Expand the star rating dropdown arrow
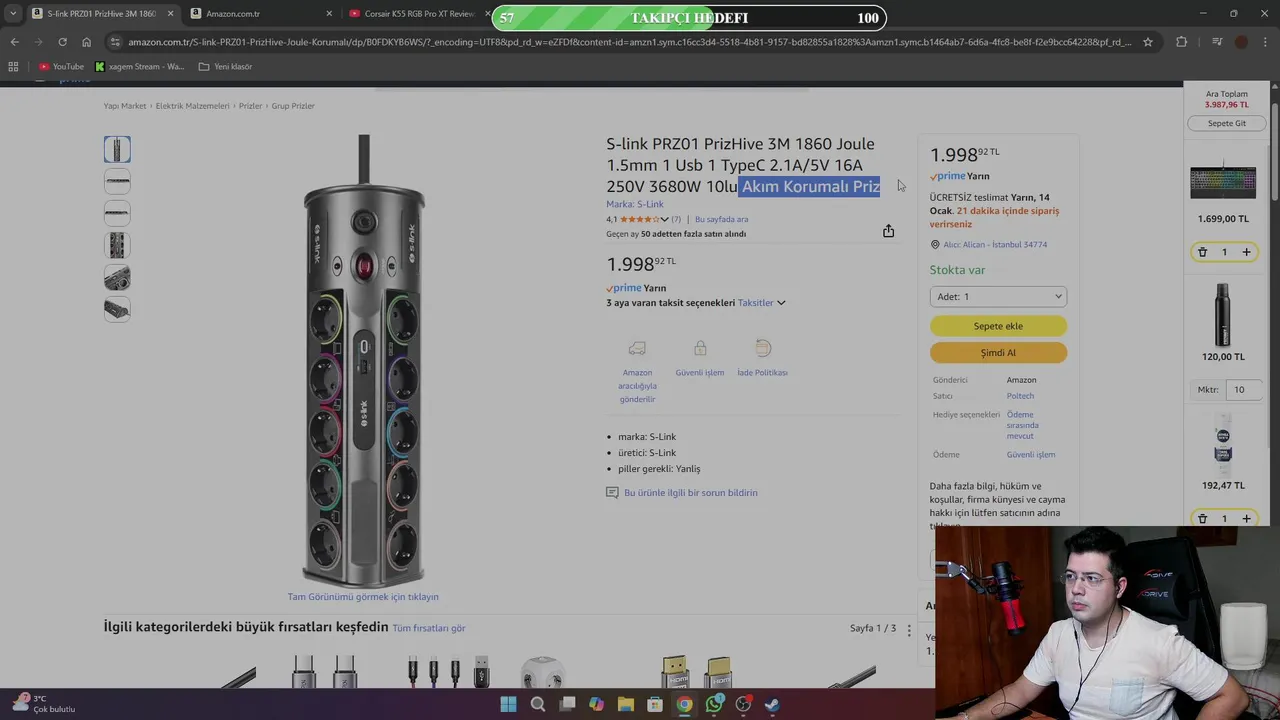 [664, 219]
